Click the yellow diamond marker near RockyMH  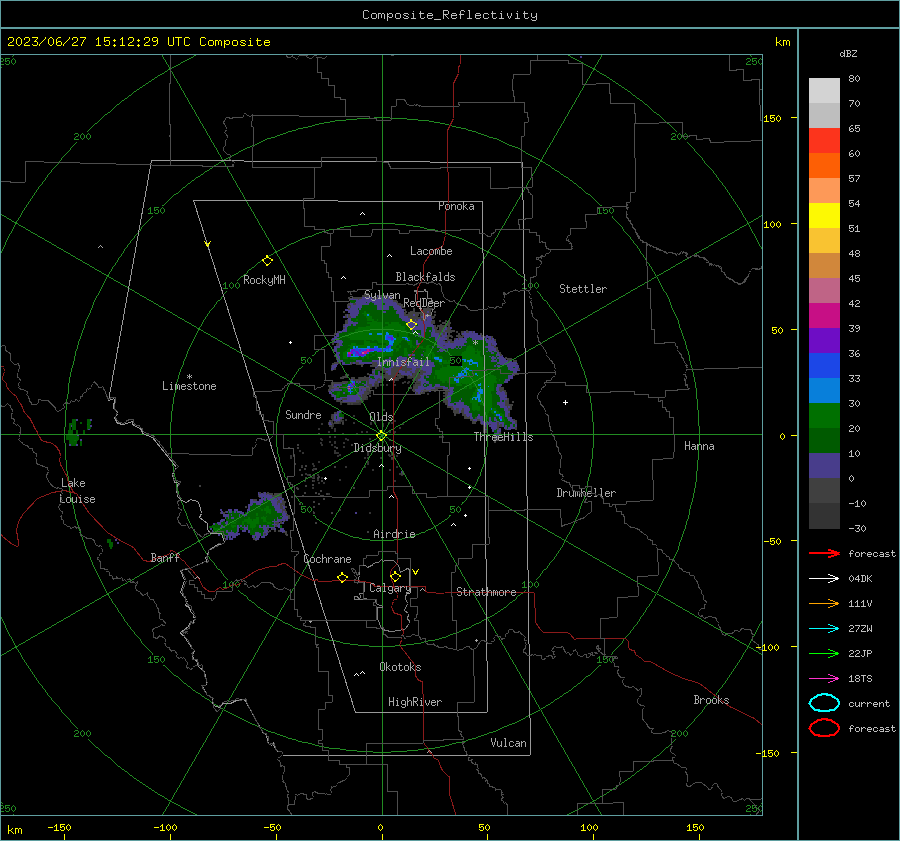[267, 261]
